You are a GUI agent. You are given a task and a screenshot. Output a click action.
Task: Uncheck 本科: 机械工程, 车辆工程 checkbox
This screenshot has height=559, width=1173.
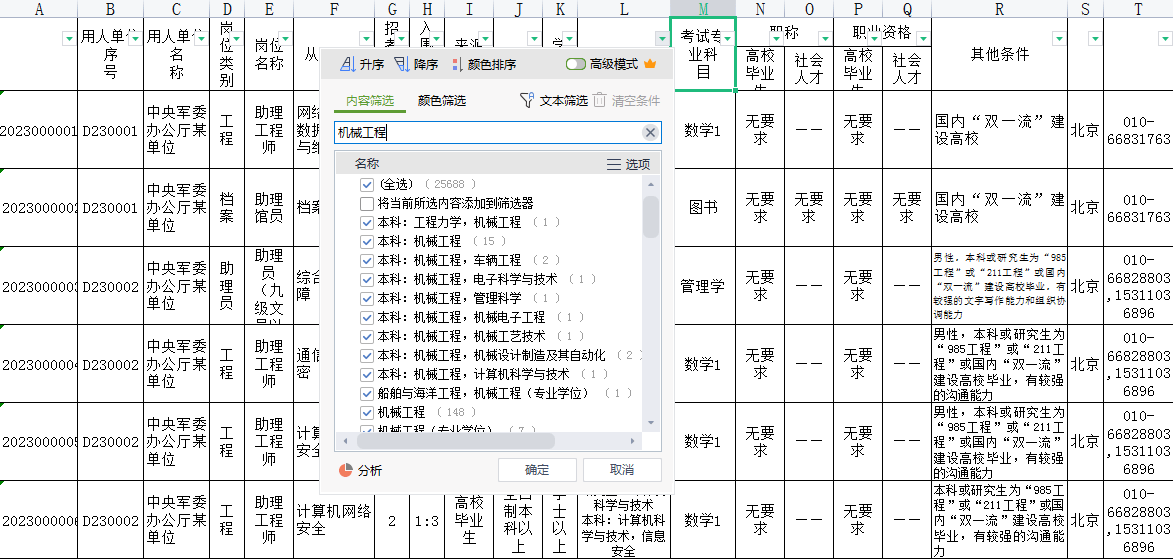(x=367, y=260)
